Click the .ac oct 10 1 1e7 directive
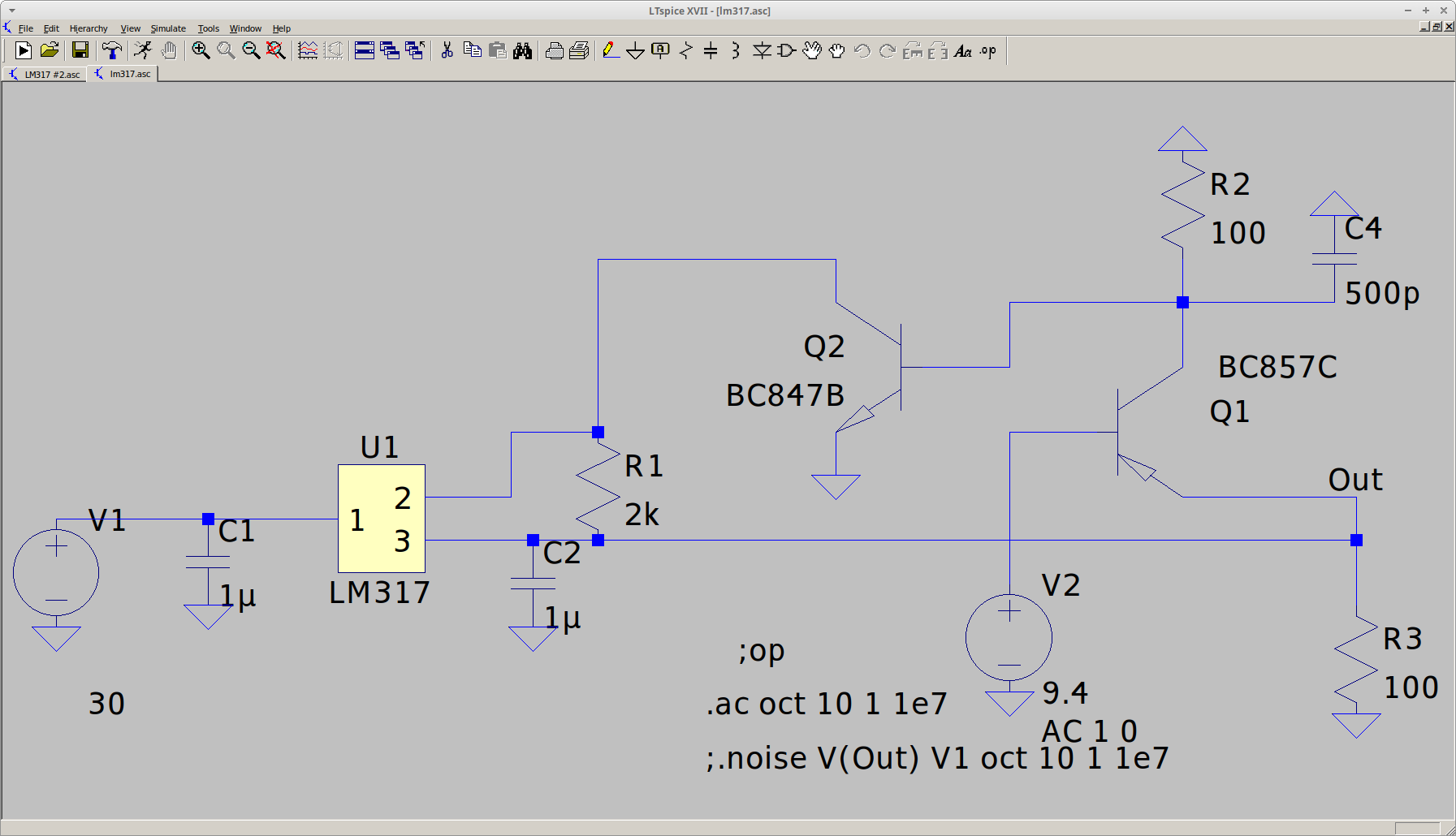This screenshot has width=1456, height=836. [x=827, y=704]
